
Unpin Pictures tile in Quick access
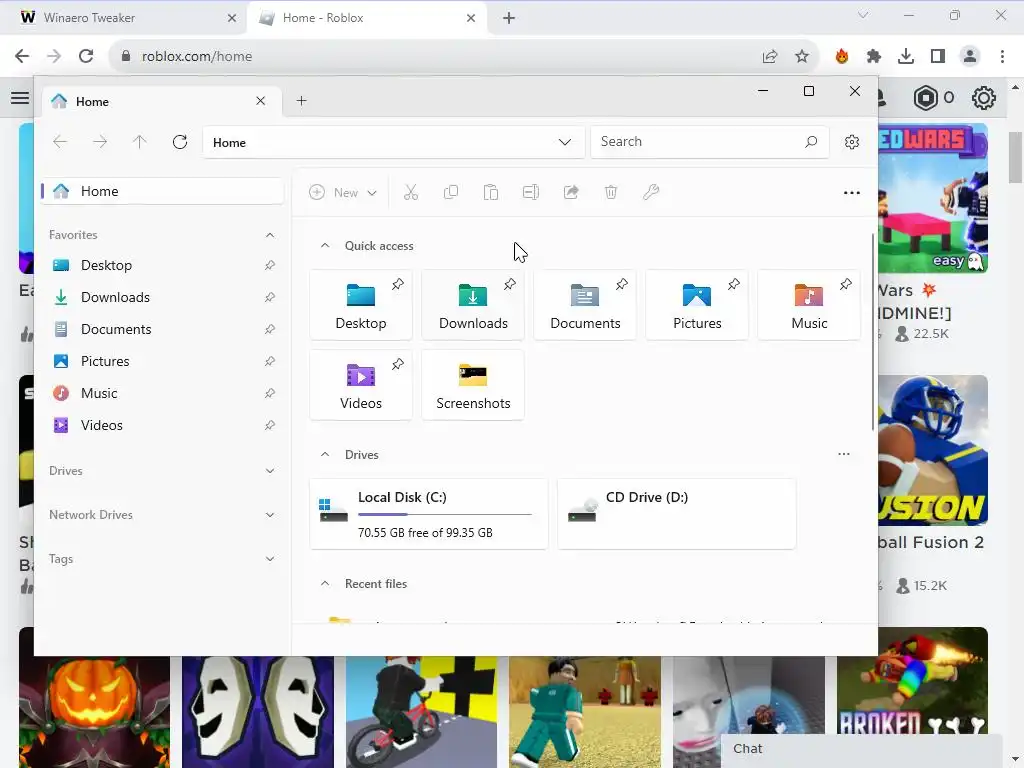point(734,284)
